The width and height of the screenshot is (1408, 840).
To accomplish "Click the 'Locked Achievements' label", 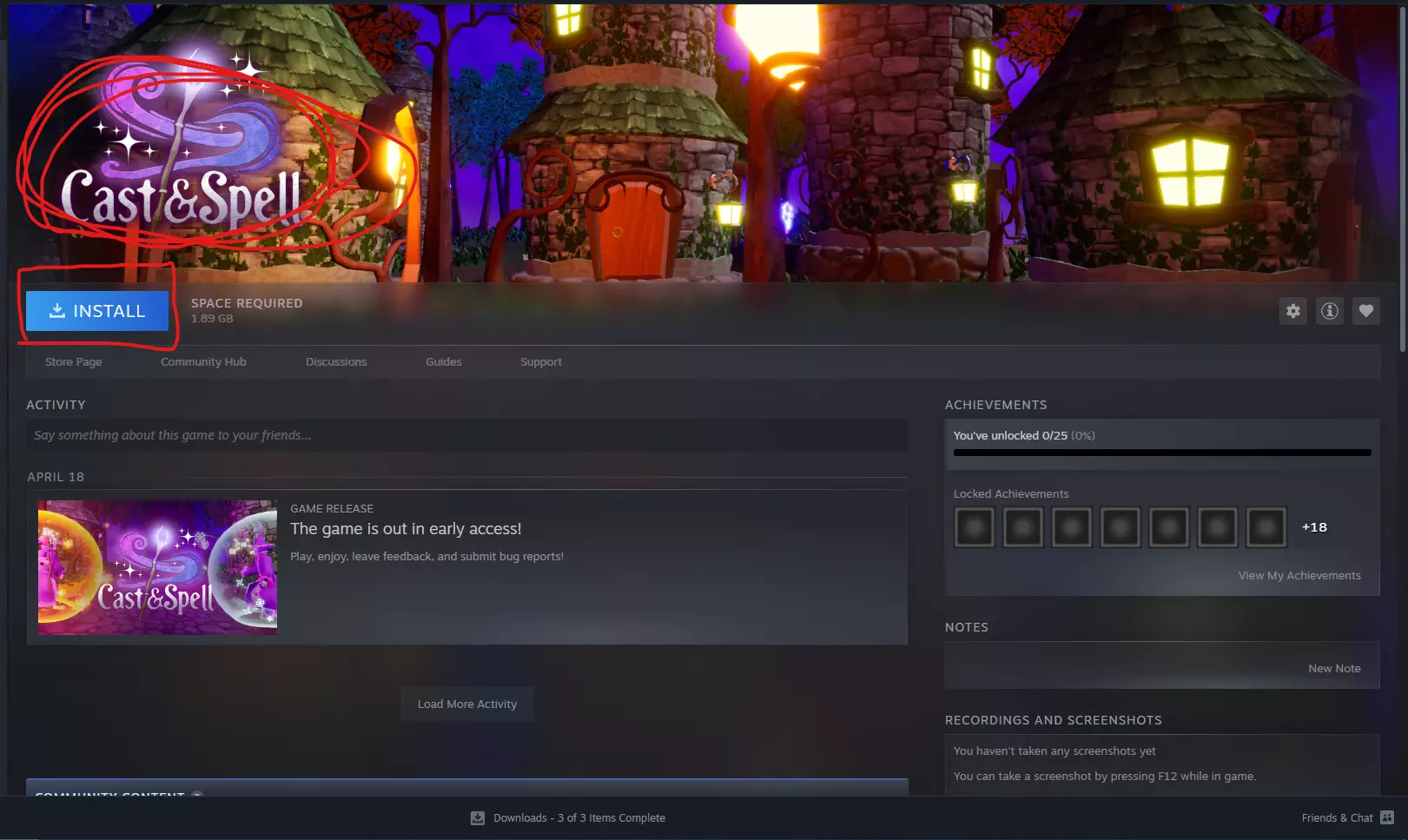I will click(x=1011, y=494).
